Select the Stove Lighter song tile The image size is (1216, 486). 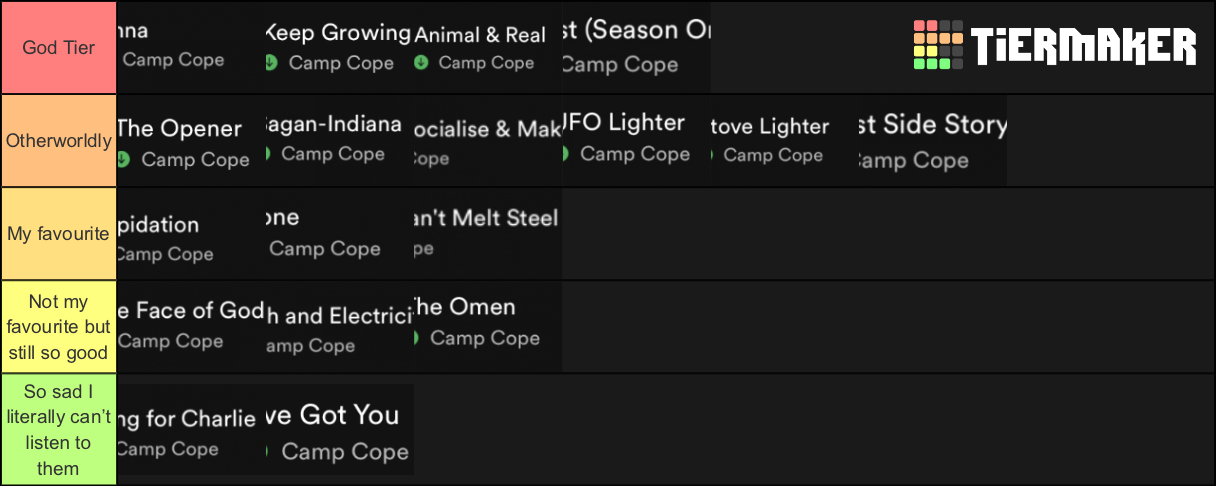pyautogui.click(x=784, y=141)
